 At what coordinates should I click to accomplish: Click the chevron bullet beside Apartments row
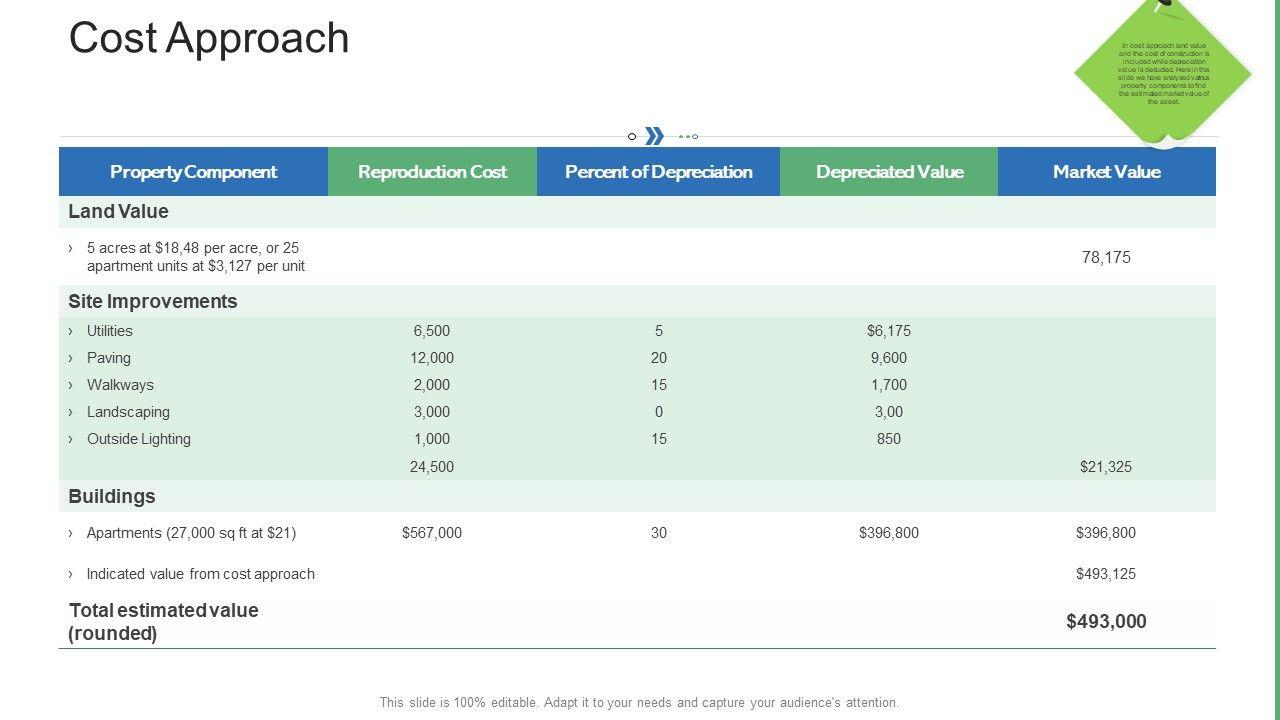coord(70,533)
